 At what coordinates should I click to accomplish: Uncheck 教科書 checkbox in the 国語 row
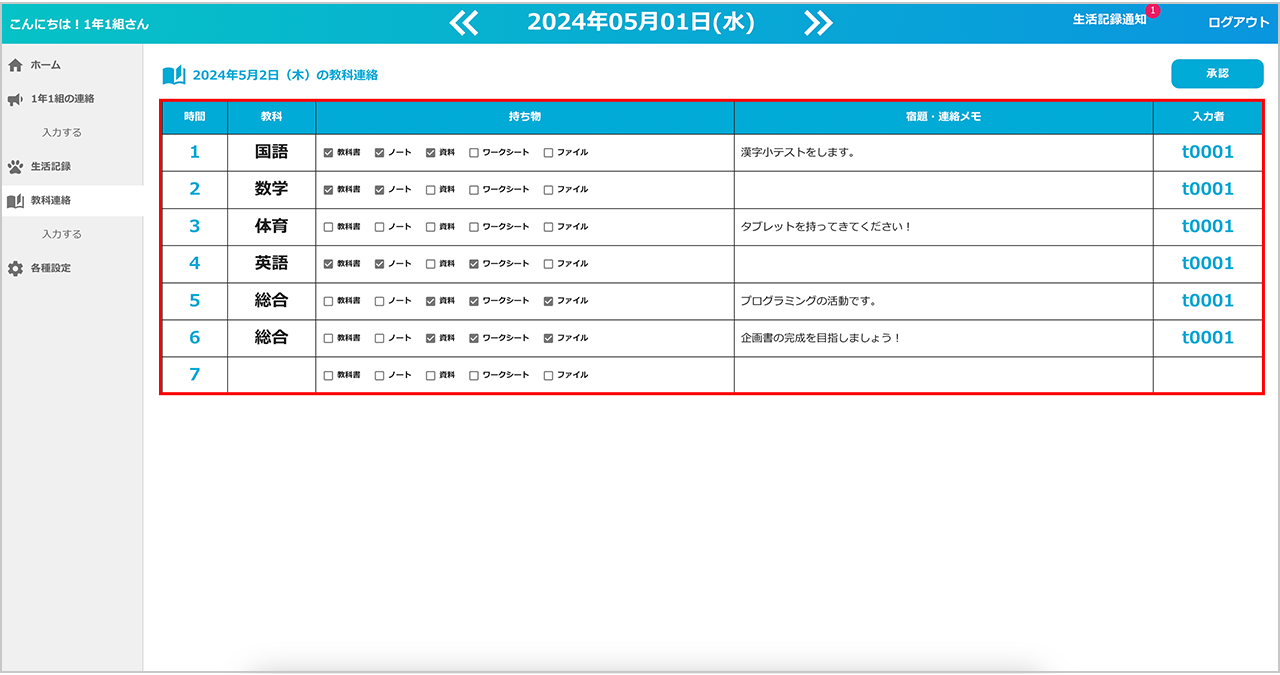tap(329, 153)
